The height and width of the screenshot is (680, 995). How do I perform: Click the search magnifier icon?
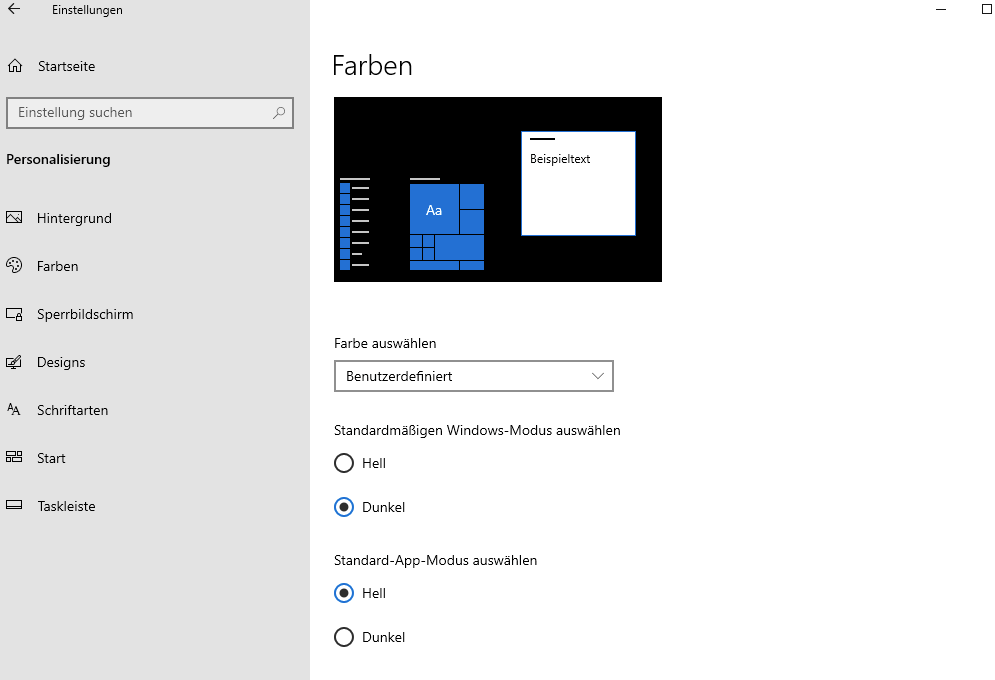[279, 113]
